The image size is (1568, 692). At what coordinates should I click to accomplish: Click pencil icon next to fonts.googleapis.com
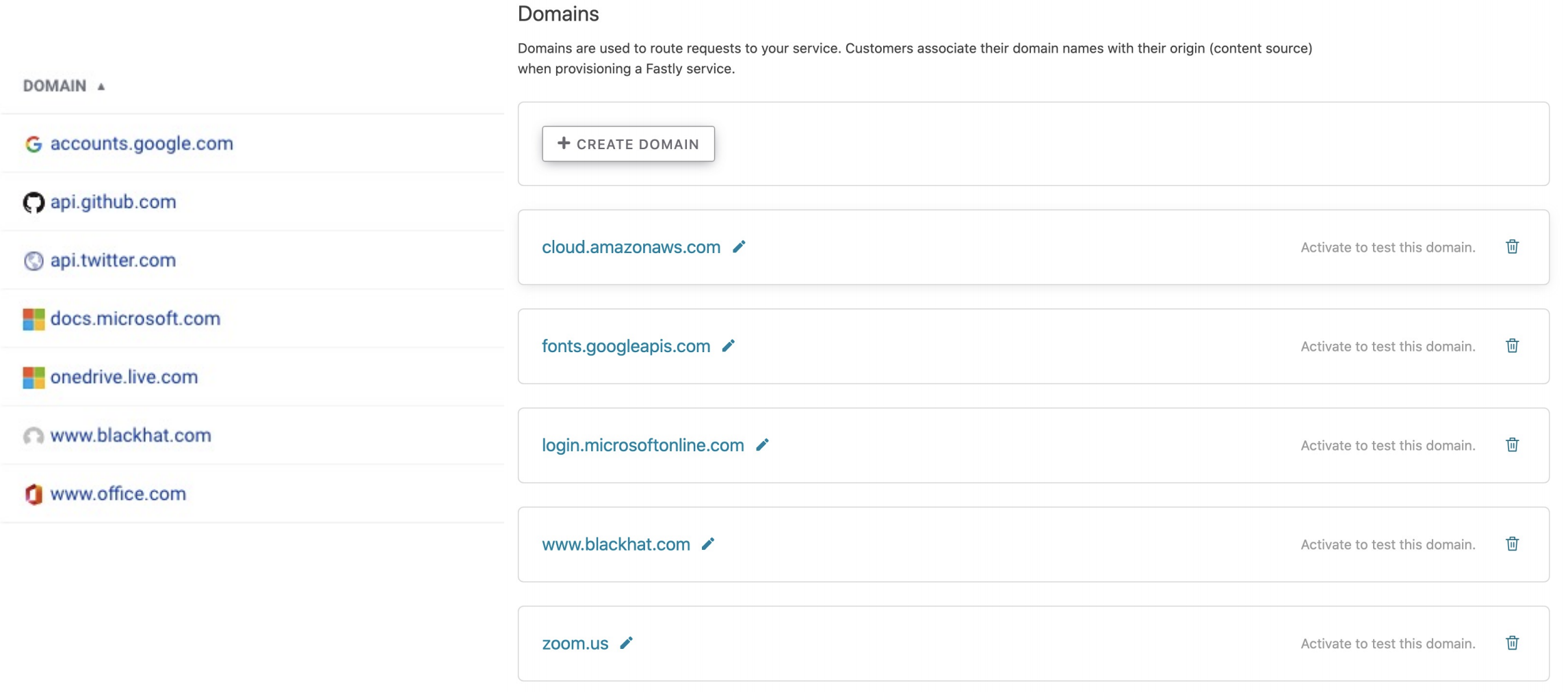coord(729,346)
